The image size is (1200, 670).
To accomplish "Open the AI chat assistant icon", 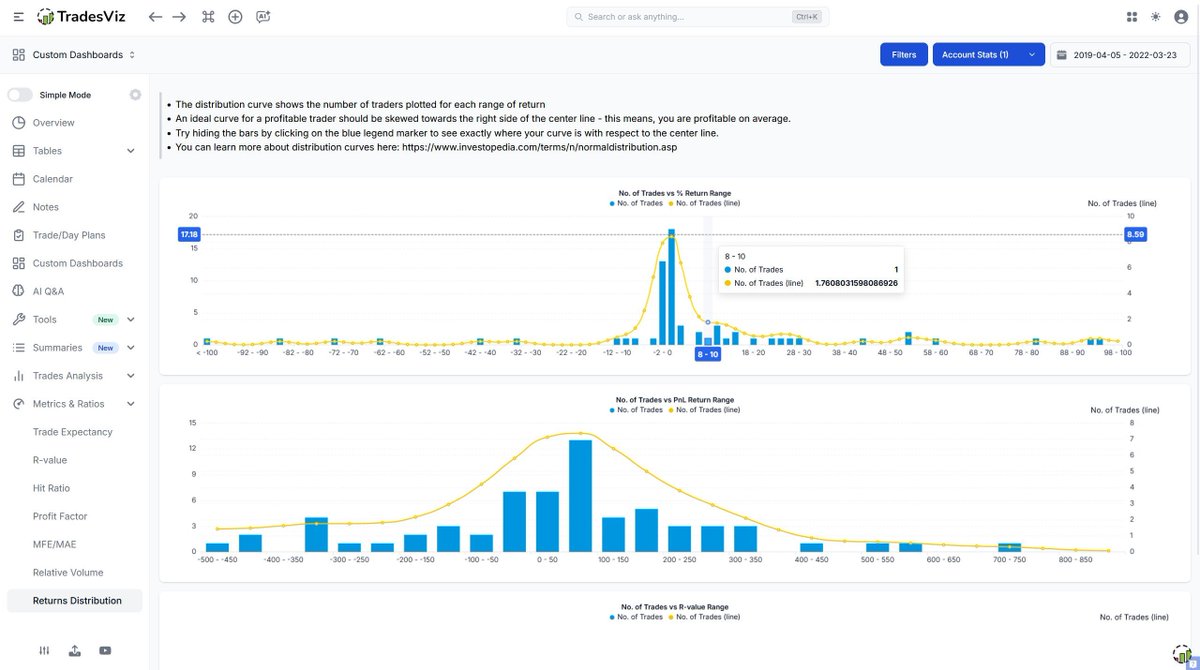I will pos(263,17).
